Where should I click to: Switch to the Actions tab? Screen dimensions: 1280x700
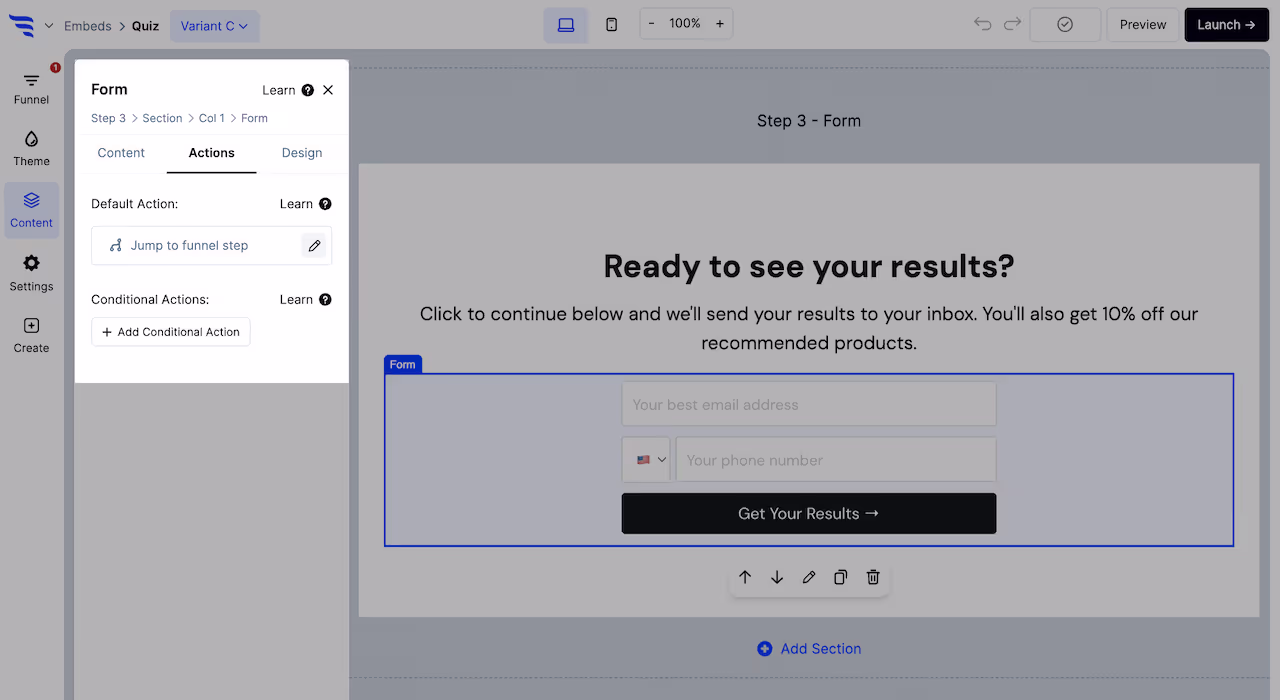point(212,153)
